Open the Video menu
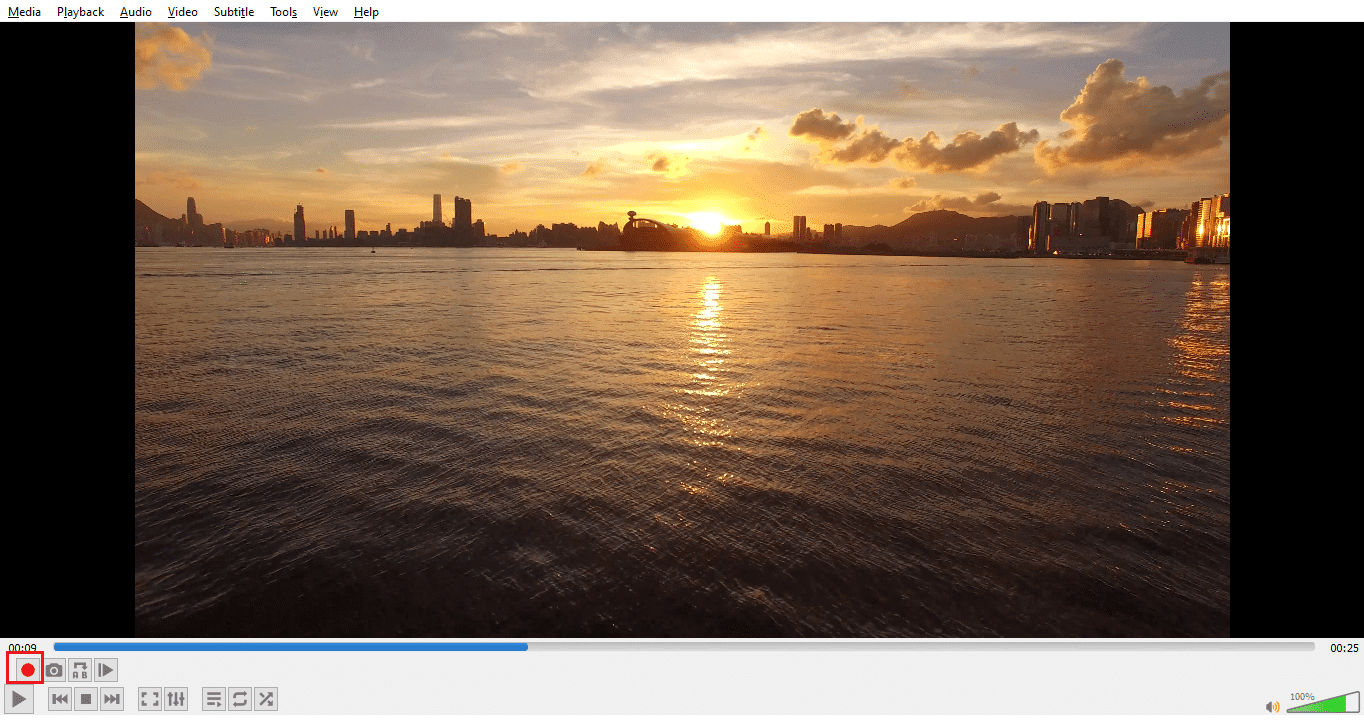 tap(183, 12)
